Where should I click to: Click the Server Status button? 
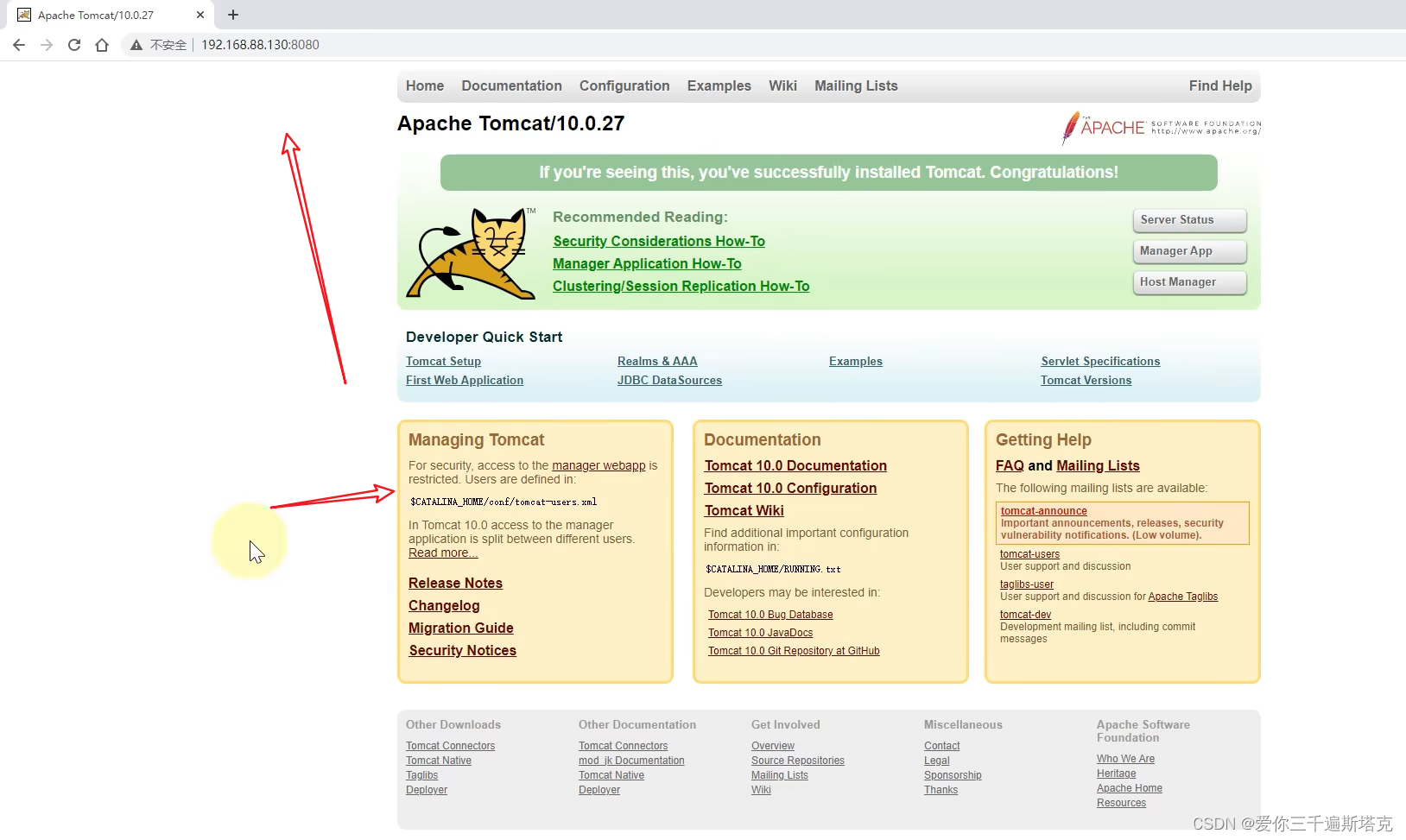1190,220
